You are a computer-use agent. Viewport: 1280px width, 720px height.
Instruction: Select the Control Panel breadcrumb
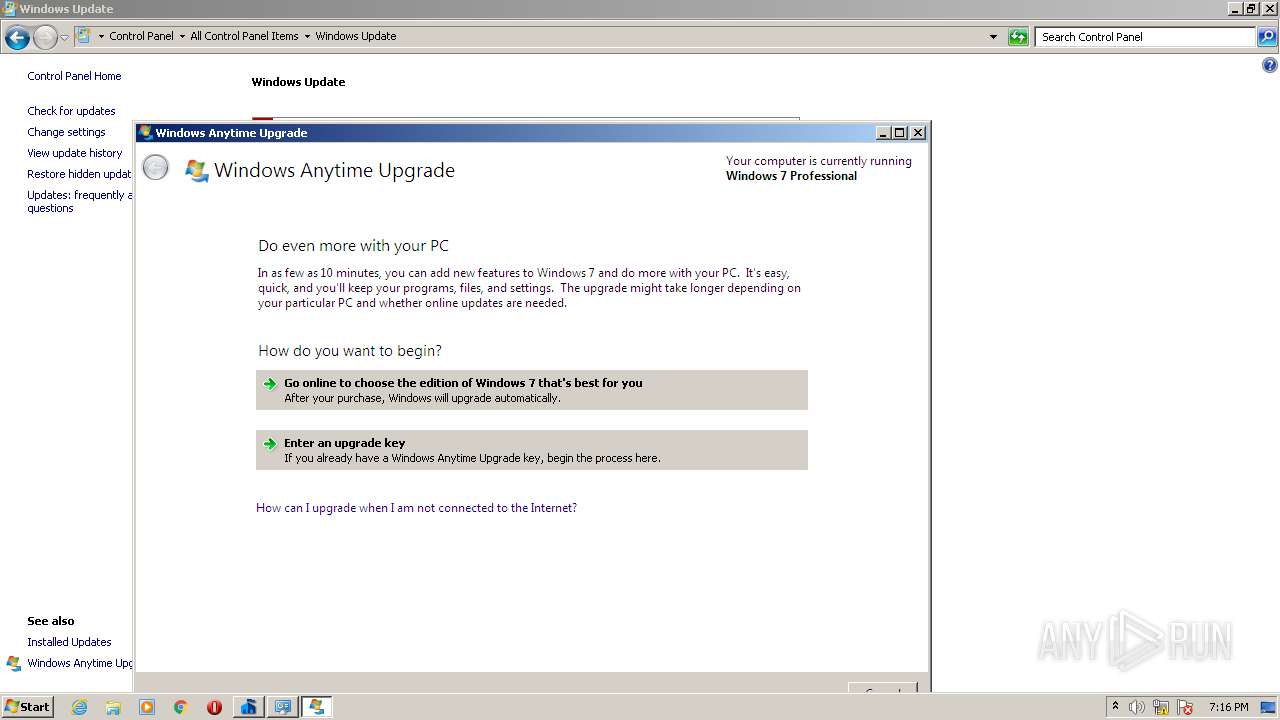point(141,36)
